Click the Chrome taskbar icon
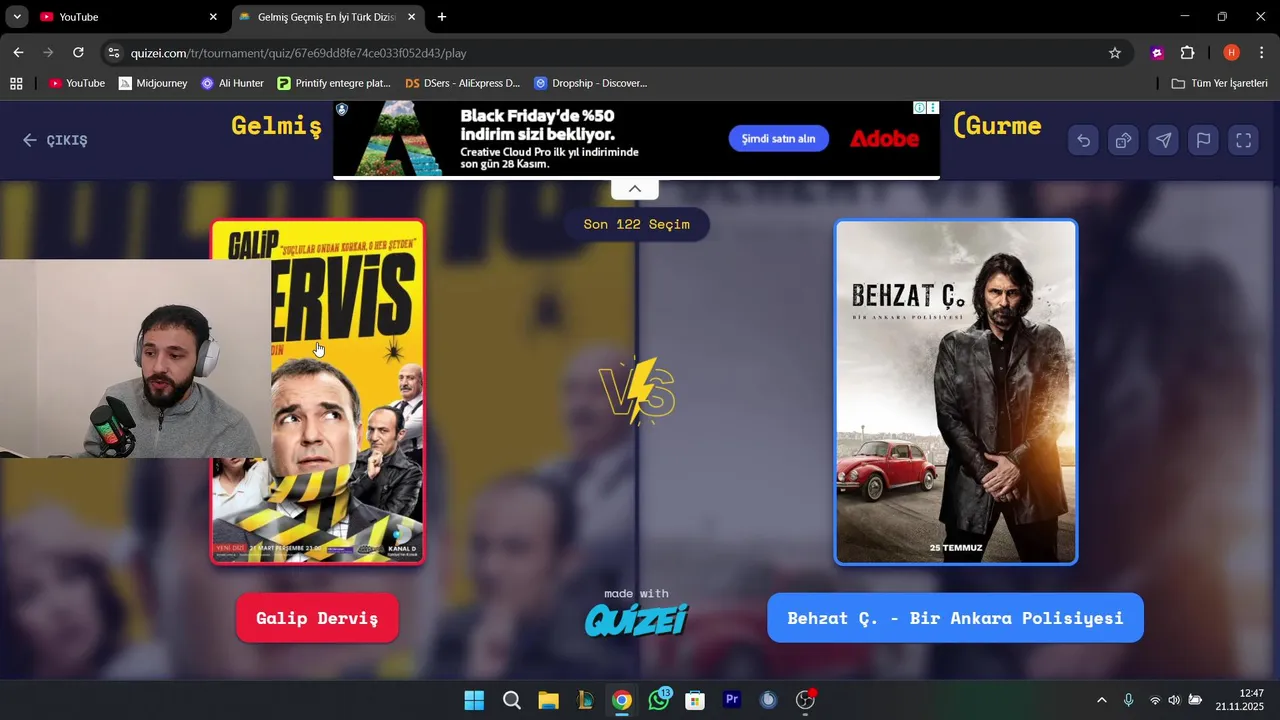 pyautogui.click(x=622, y=700)
